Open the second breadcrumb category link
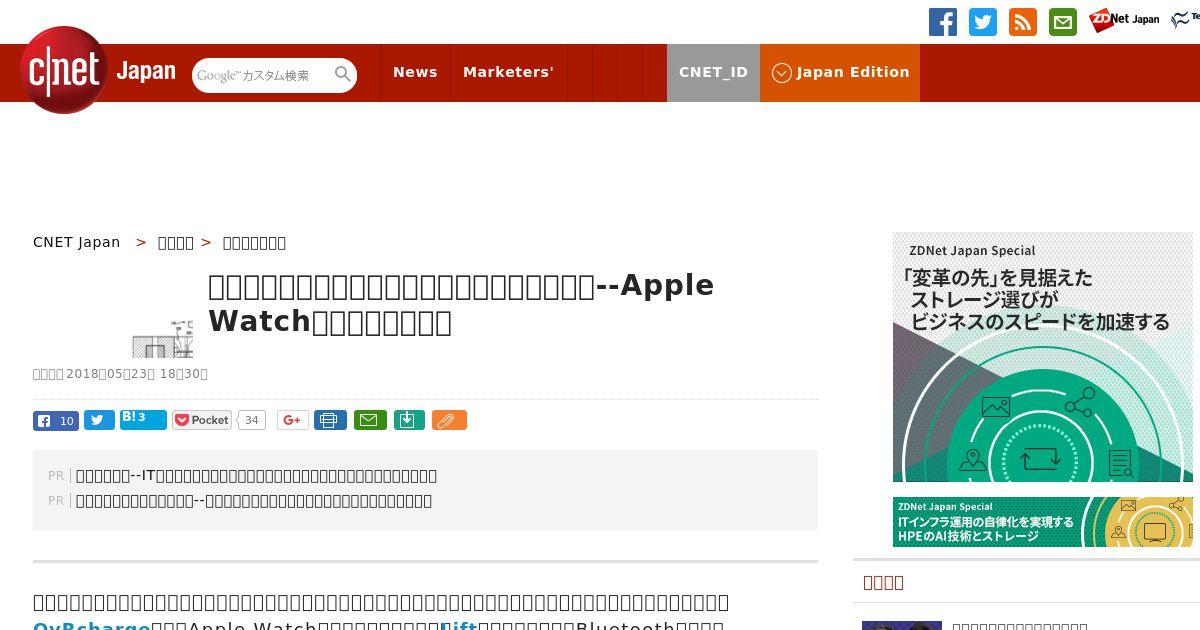 coord(176,242)
